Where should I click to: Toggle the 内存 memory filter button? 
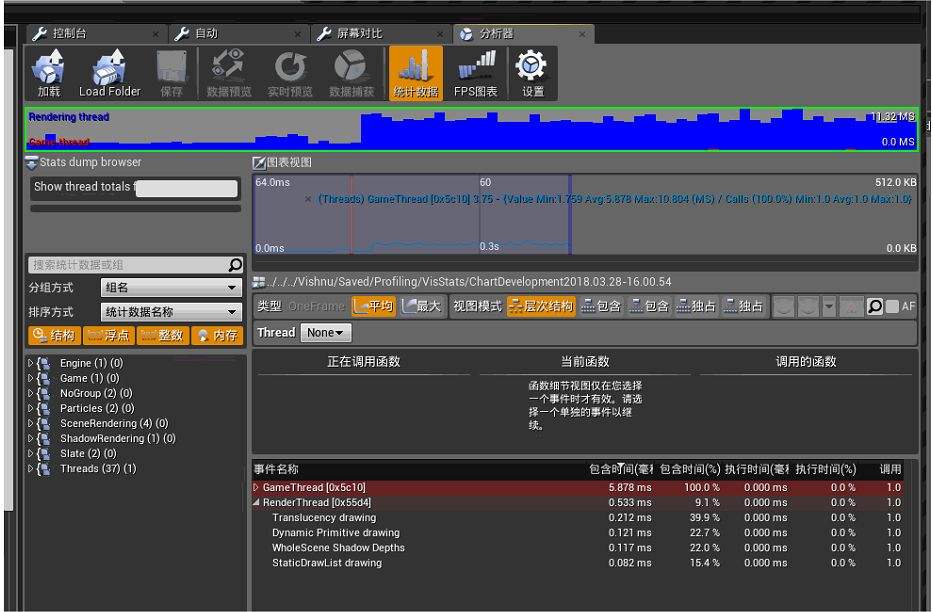tap(217, 335)
